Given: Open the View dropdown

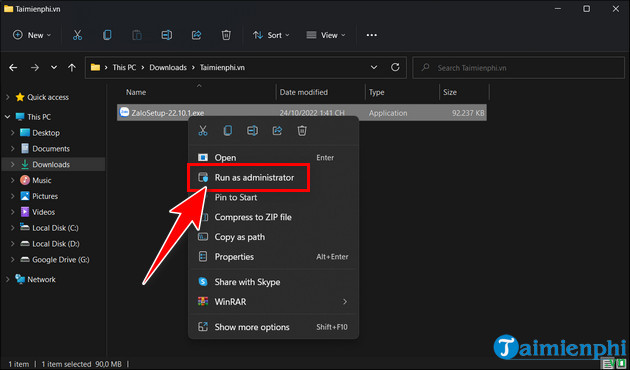Looking at the screenshot, I should click(326, 35).
